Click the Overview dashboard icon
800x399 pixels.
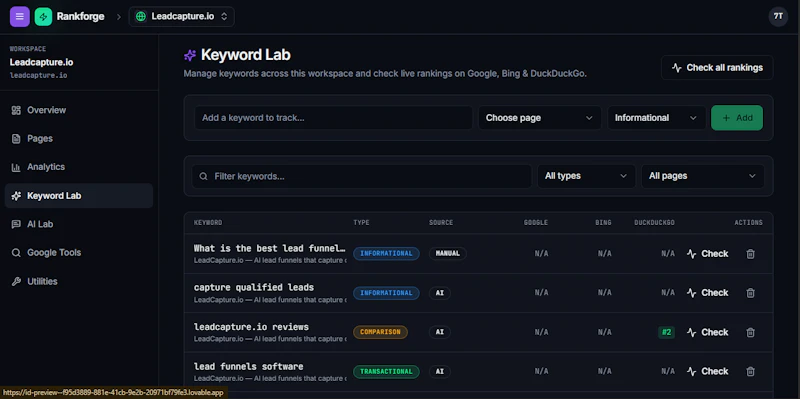[16, 110]
